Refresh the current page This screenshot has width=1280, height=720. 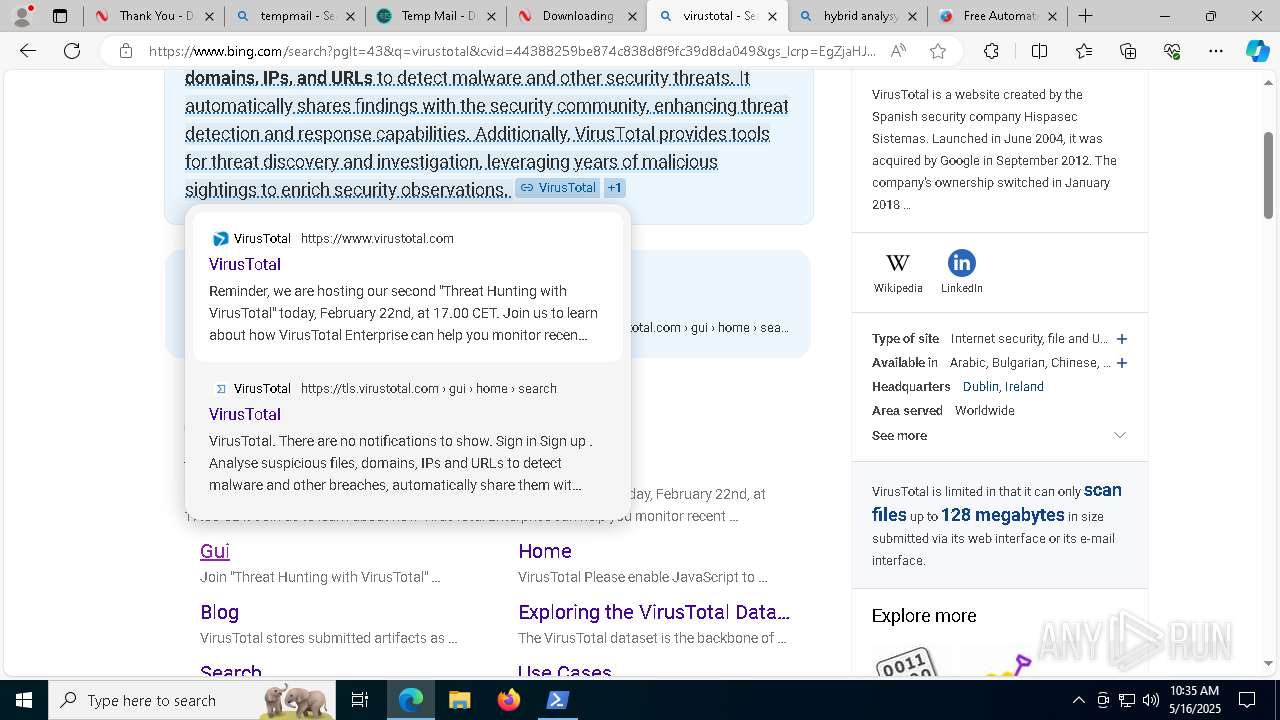[72, 51]
